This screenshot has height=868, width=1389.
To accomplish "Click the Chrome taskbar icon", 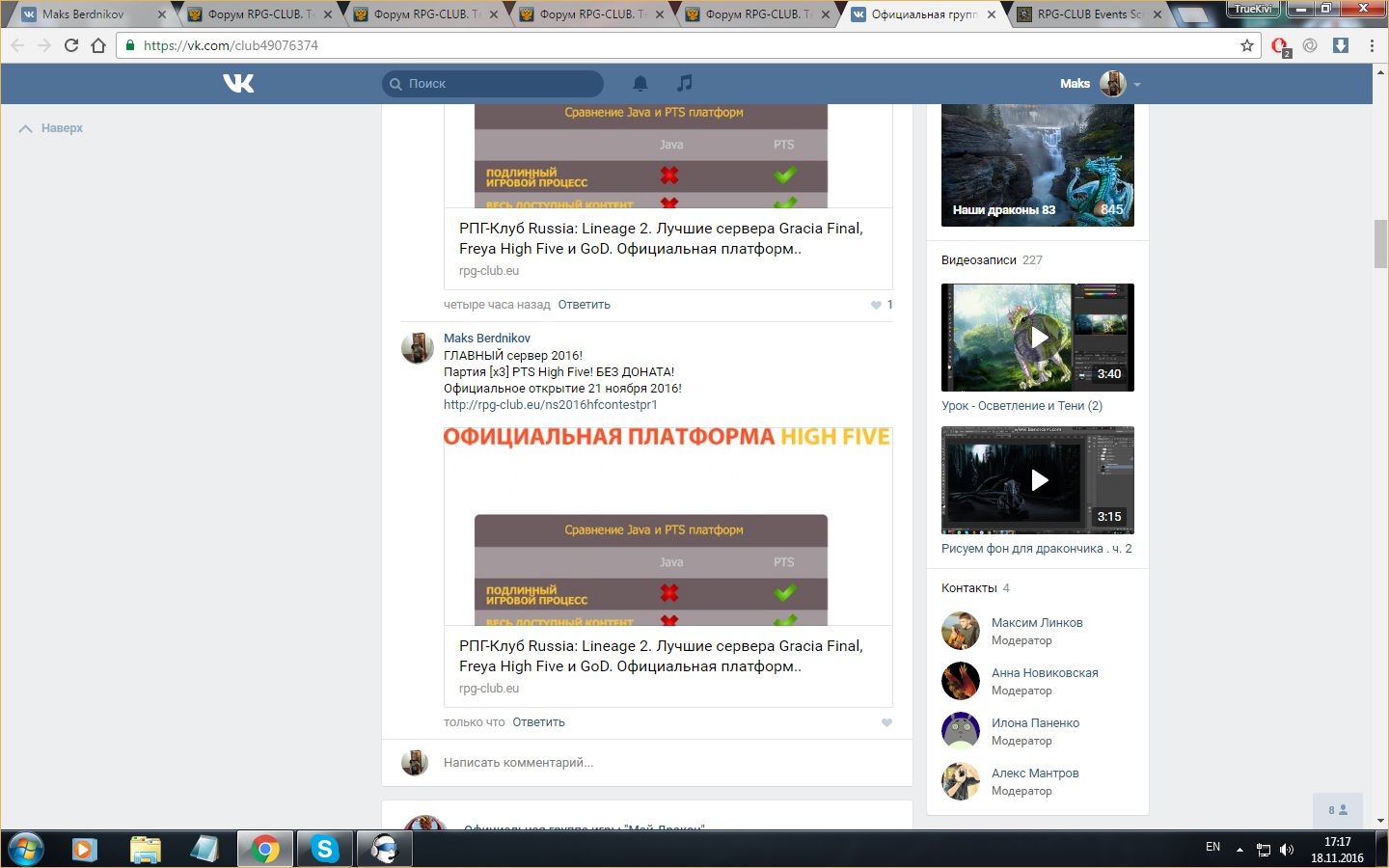I will tap(264, 850).
